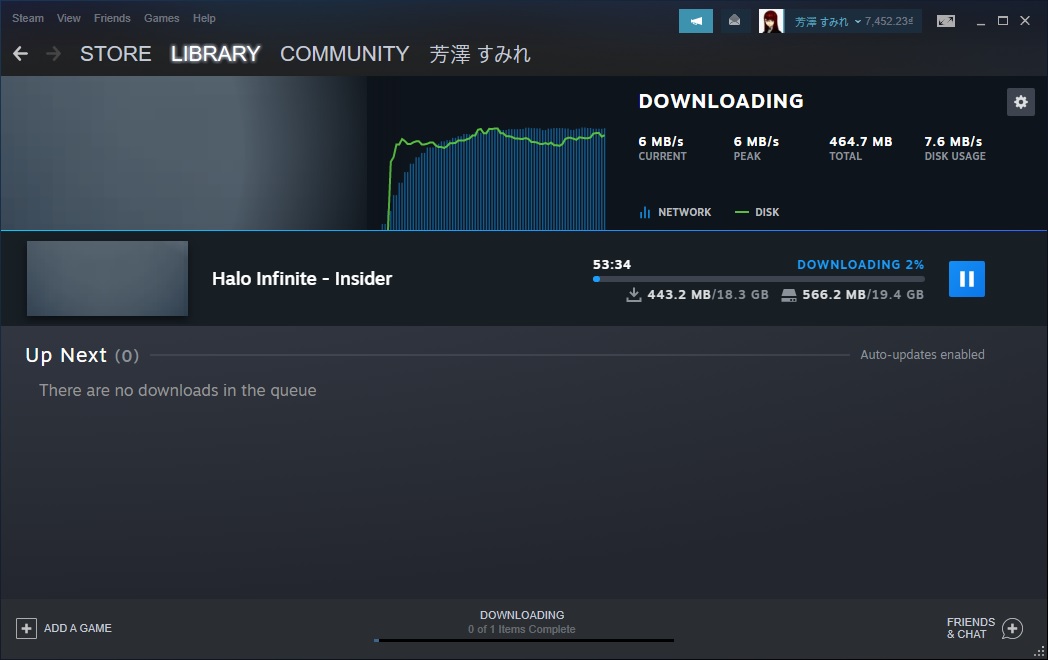Open the announcements megaphone icon
The image size is (1048, 660).
pyautogui.click(x=696, y=21)
